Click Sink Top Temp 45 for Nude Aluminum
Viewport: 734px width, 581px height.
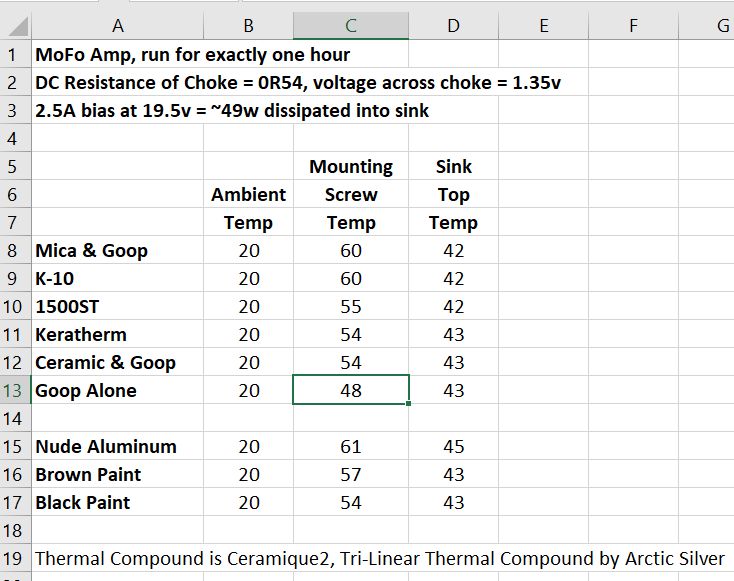(454, 447)
